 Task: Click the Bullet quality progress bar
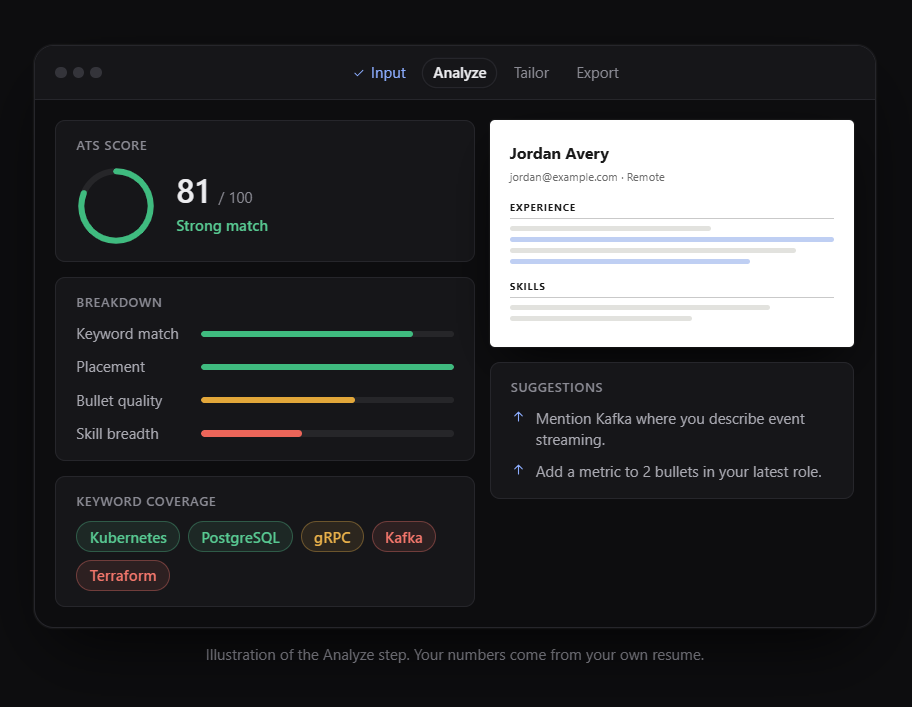pyautogui.click(x=327, y=400)
